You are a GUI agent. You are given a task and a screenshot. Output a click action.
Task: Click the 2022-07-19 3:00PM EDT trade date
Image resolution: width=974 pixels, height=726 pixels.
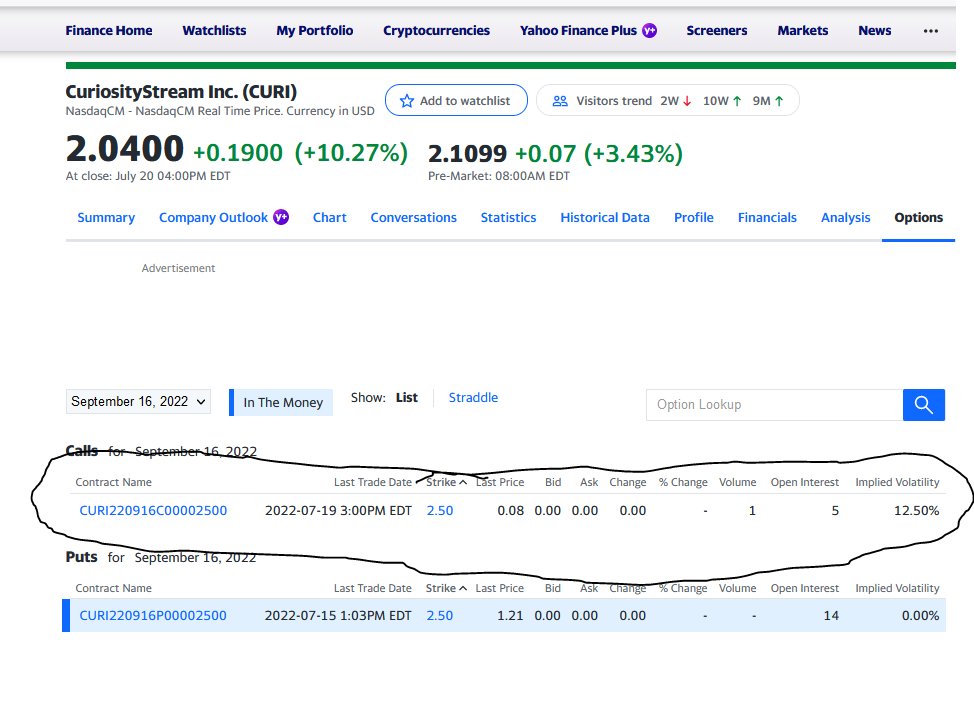point(339,510)
